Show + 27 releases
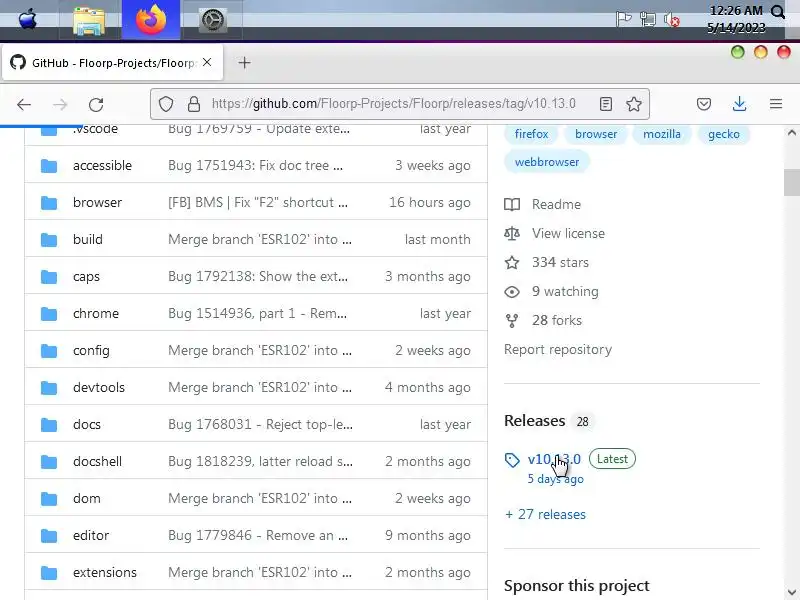The image size is (800, 600). (x=545, y=514)
